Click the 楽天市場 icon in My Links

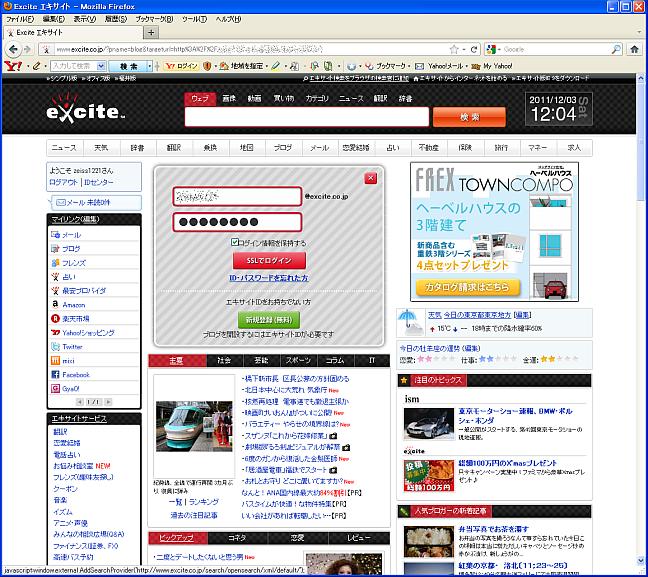tap(55, 319)
